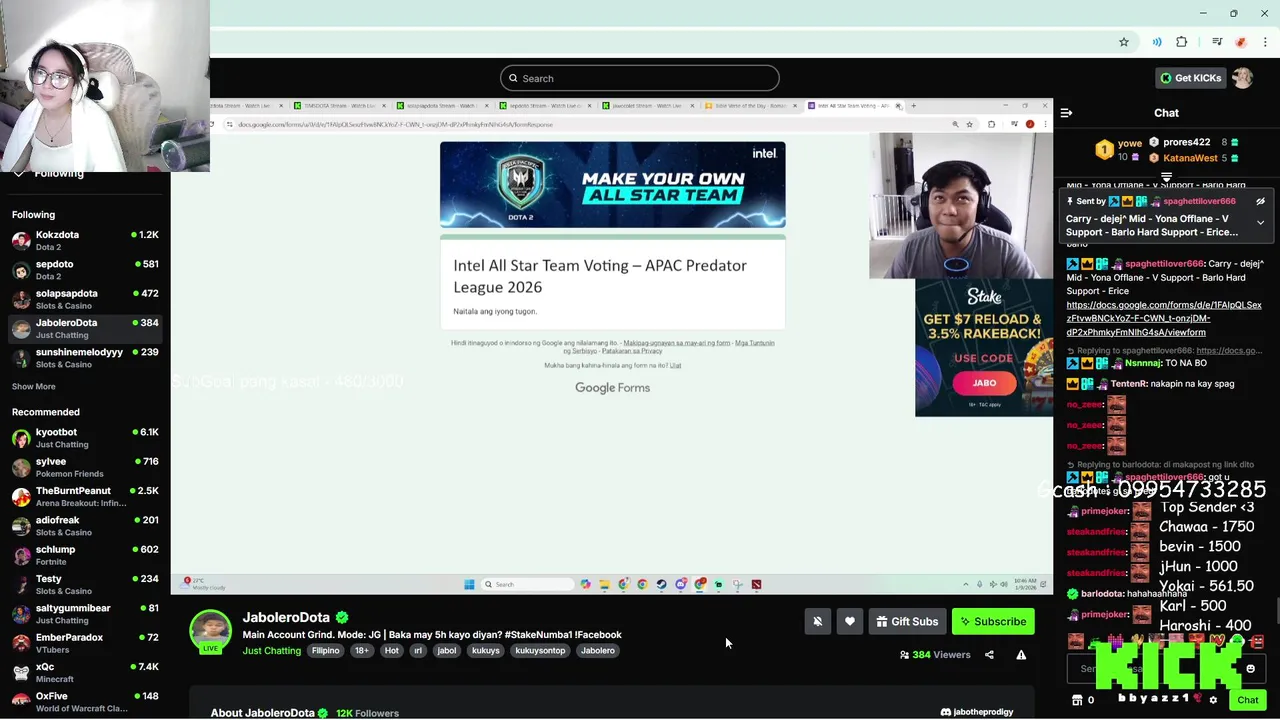This screenshot has width=1280, height=720.
Task: Show more followed channels
Action: [33, 386]
